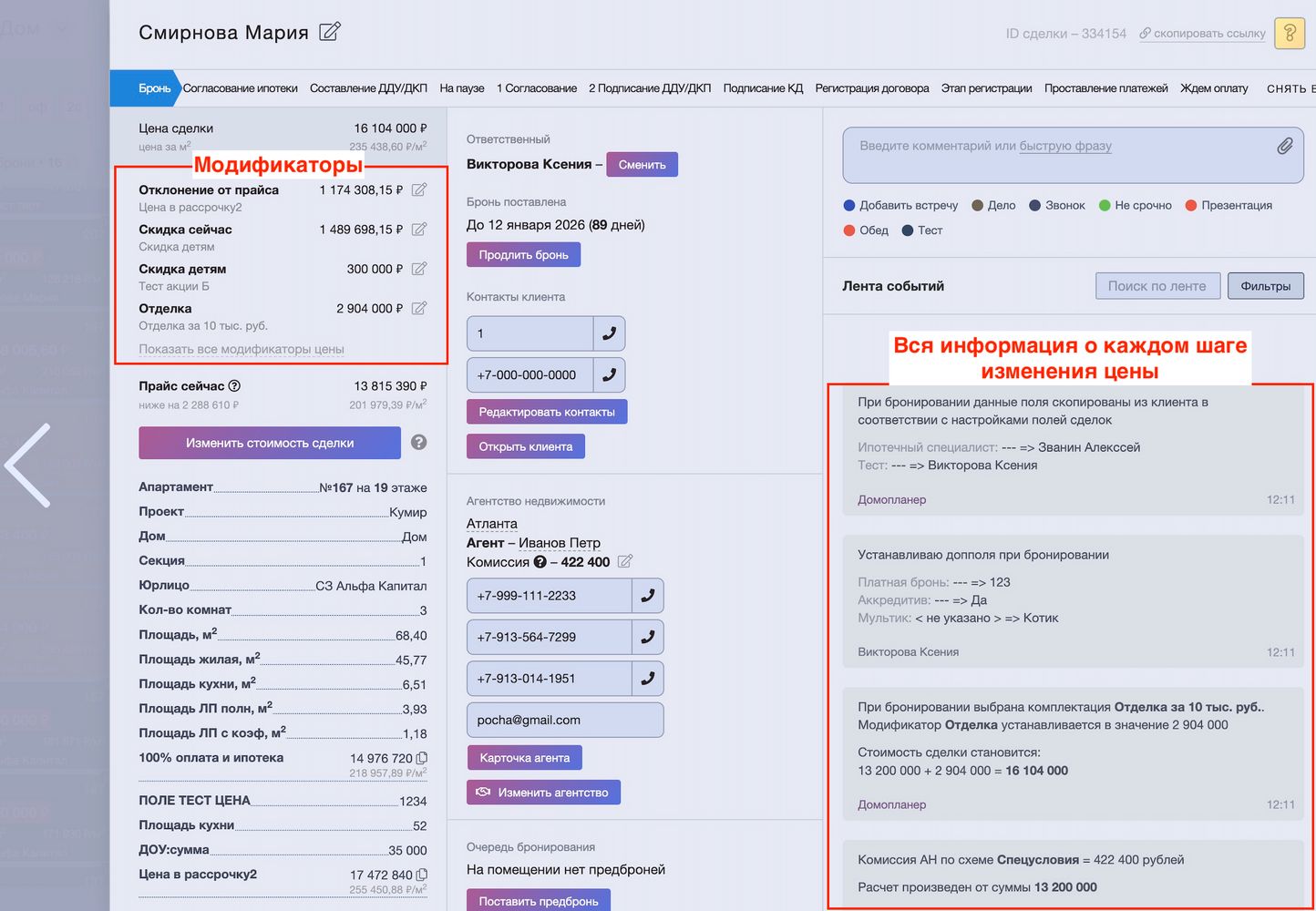1316x911 pixels.
Task: Copy deal link via скопировать ссылку
Action: (1202, 34)
